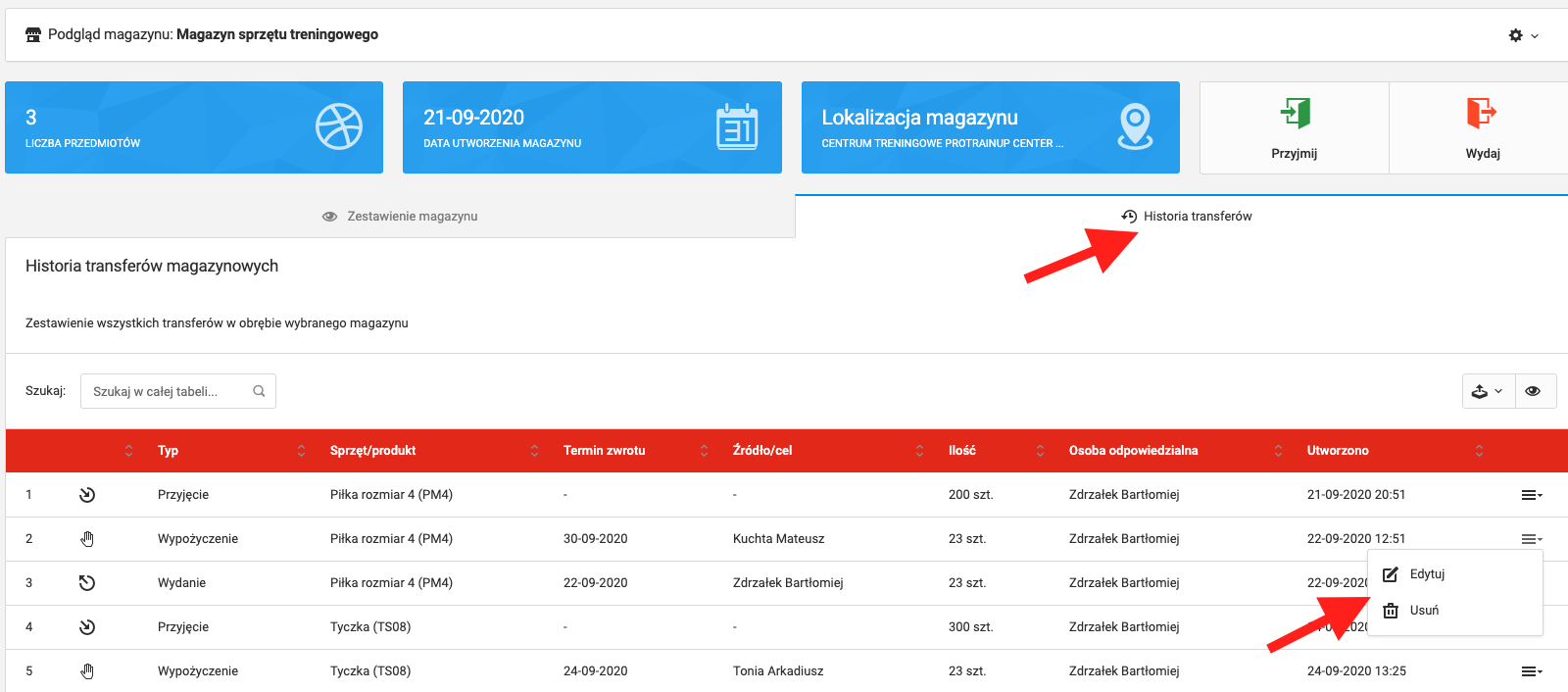Choose Usuń in the row menu
The height and width of the screenshot is (692, 1568).
pos(1424,611)
